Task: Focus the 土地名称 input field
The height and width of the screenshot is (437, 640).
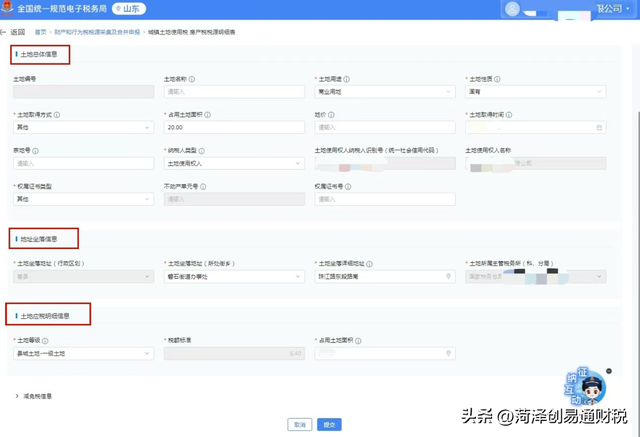Action: point(234,92)
